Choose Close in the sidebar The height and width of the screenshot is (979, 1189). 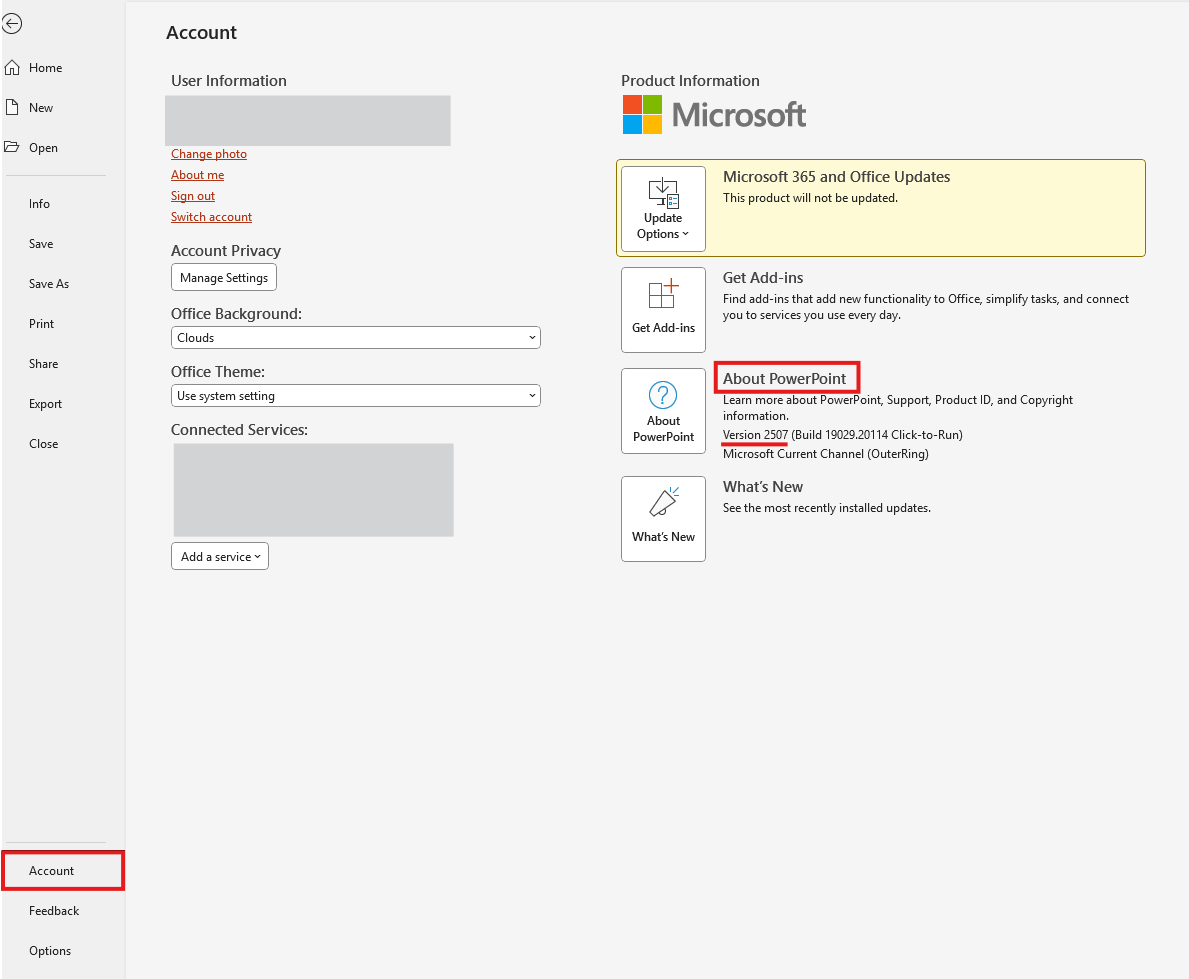click(x=43, y=444)
